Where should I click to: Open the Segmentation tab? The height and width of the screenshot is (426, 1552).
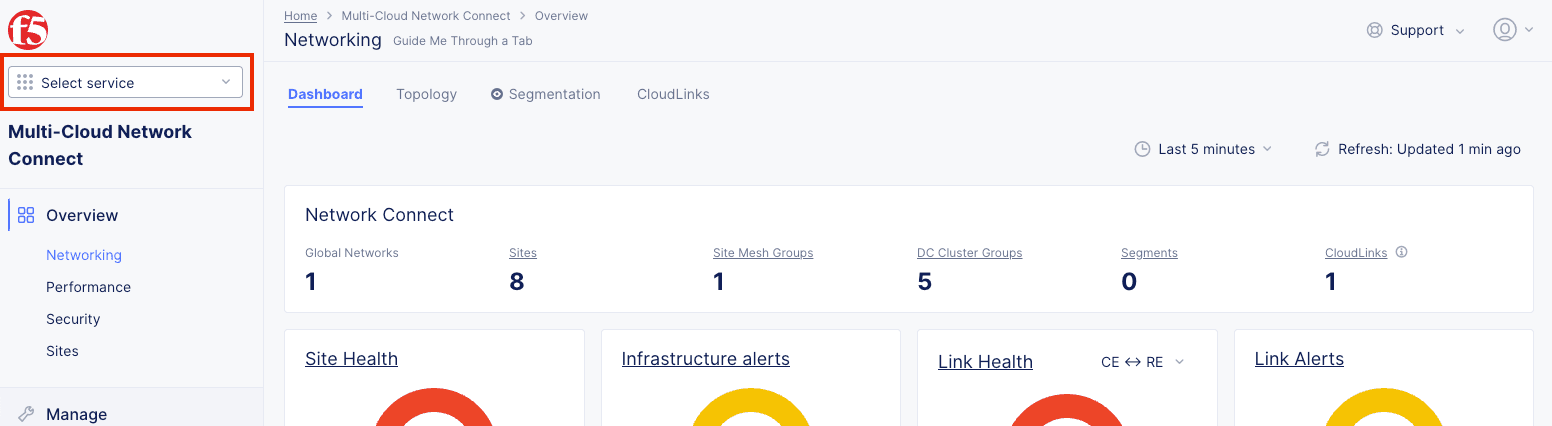[545, 94]
